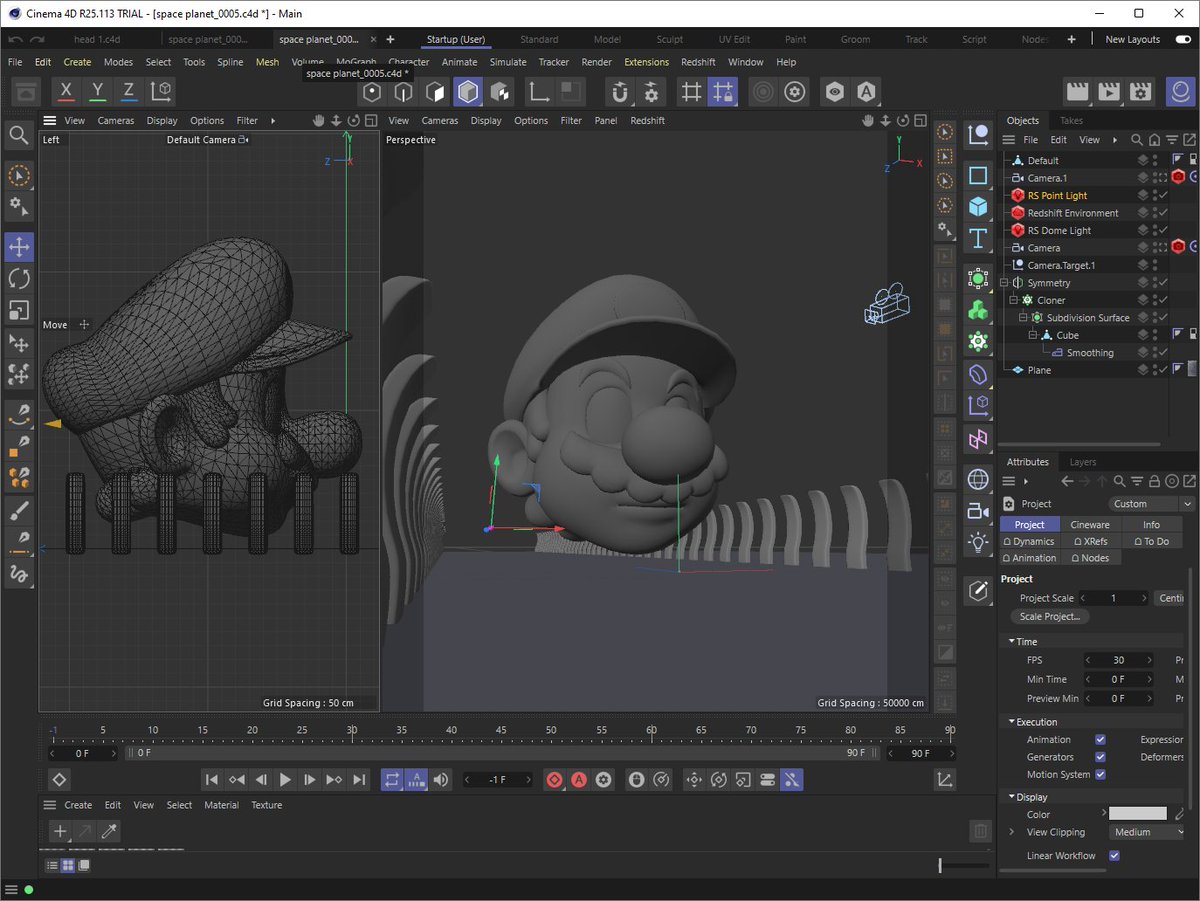1200x901 pixels.
Task: Click the new material plus icon
Action: tap(60, 831)
